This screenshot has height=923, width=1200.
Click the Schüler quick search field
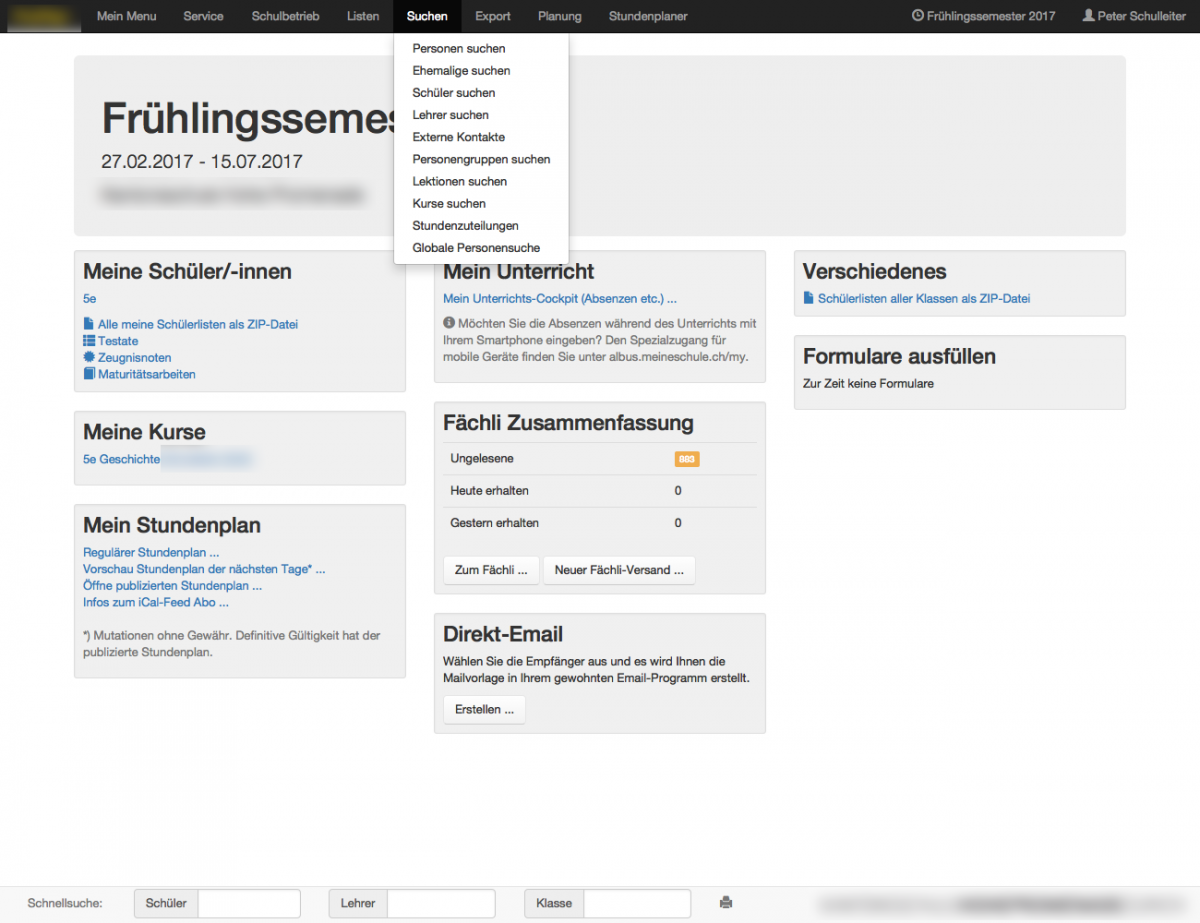(x=249, y=903)
